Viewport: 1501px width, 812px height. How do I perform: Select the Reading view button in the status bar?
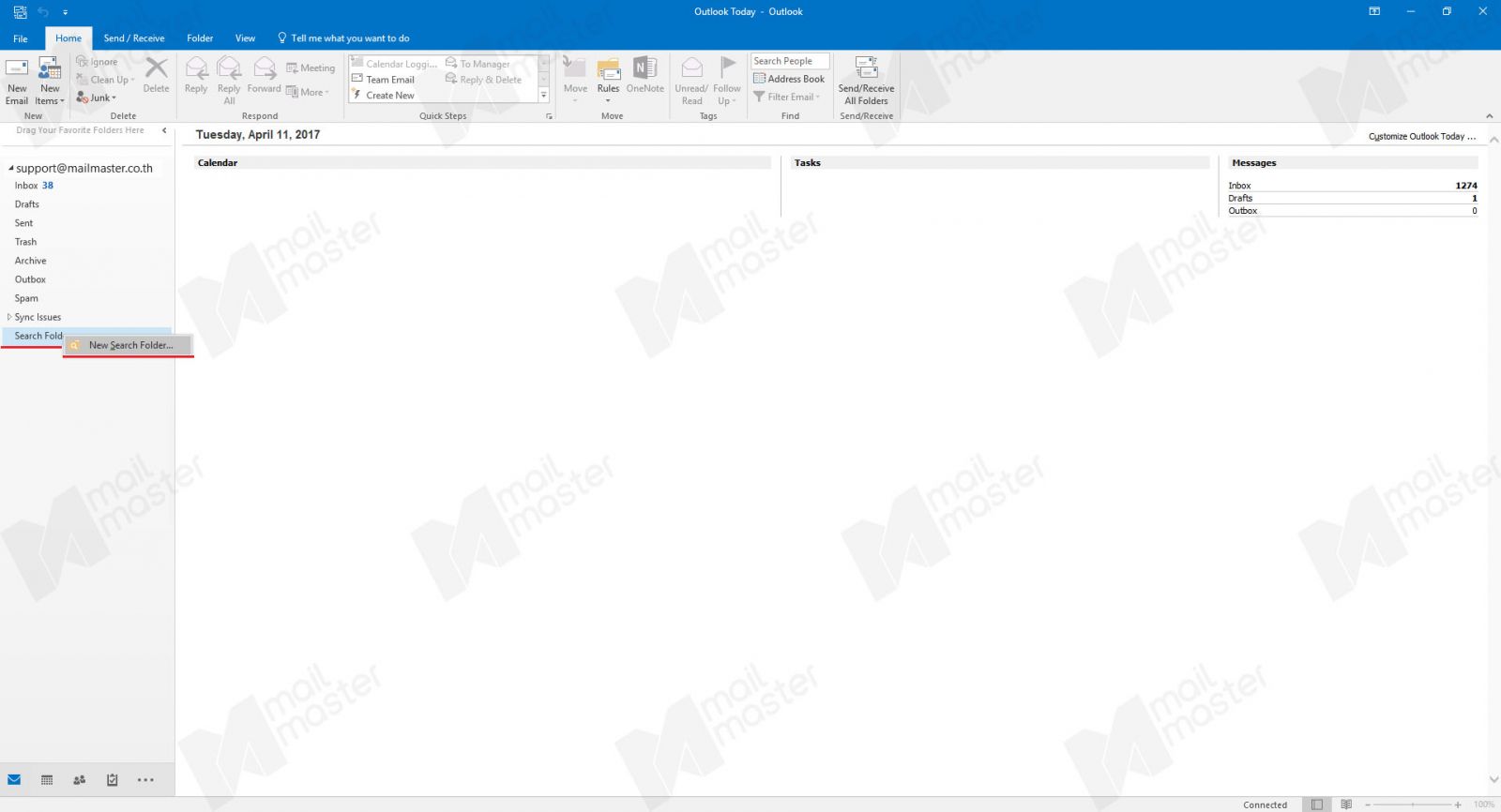1346,804
